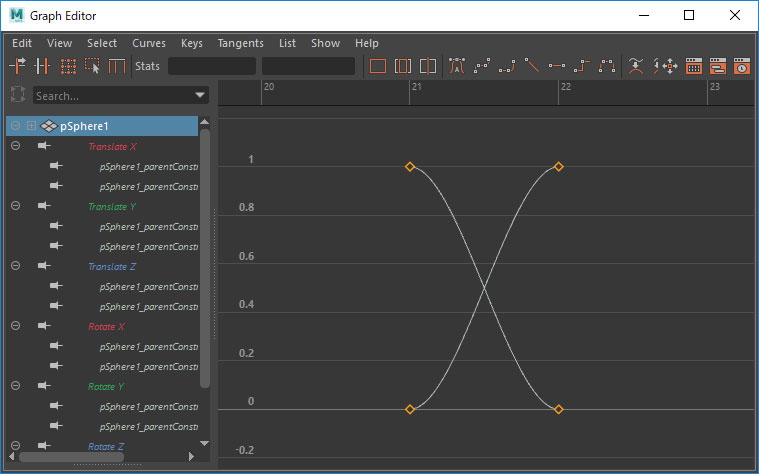
Task: Activate the Lattice Deform Keys tool
Action: click(x=68, y=65)
